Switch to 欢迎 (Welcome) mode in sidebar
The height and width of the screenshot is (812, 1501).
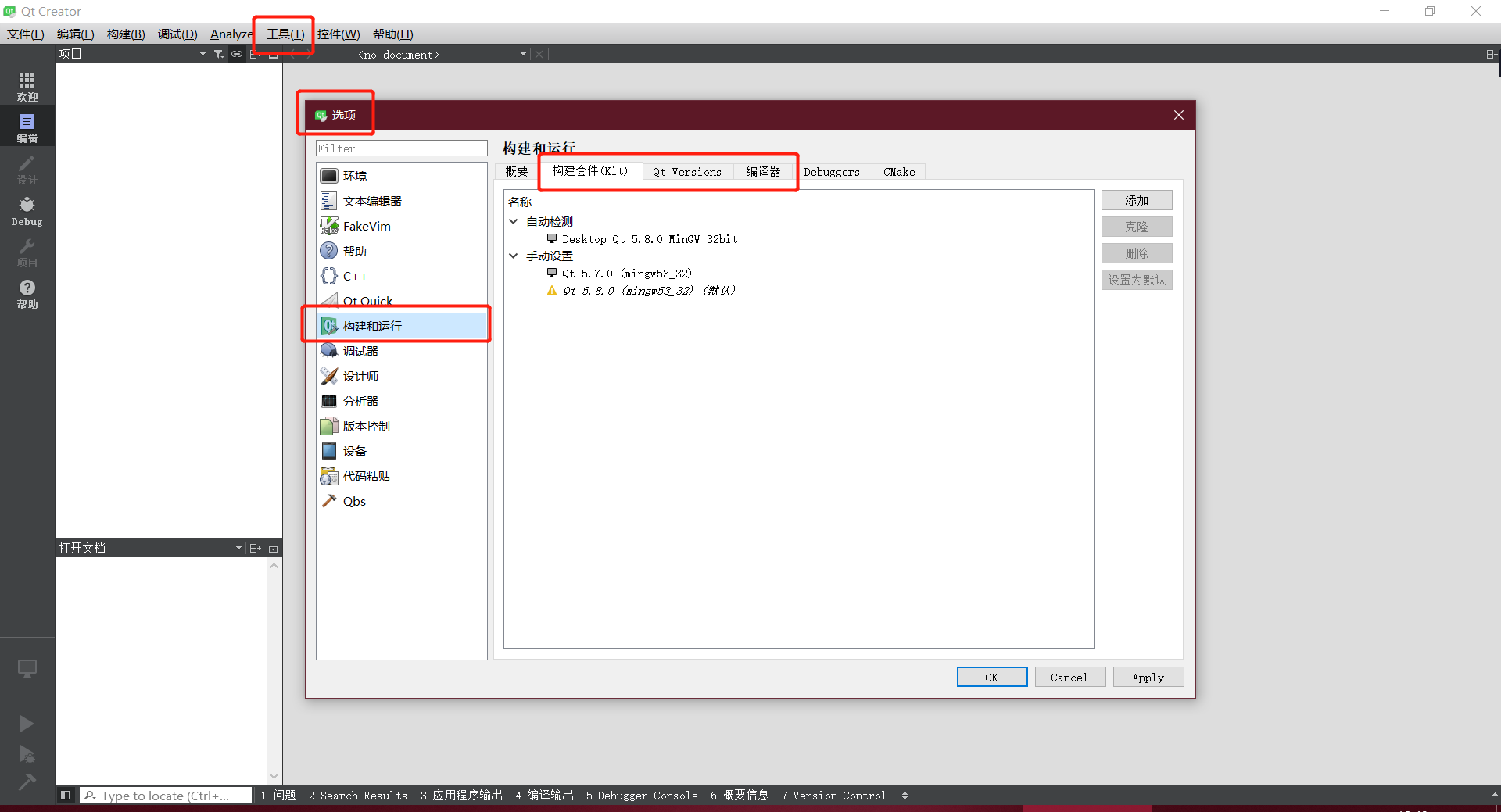click(x=27, y=84)
